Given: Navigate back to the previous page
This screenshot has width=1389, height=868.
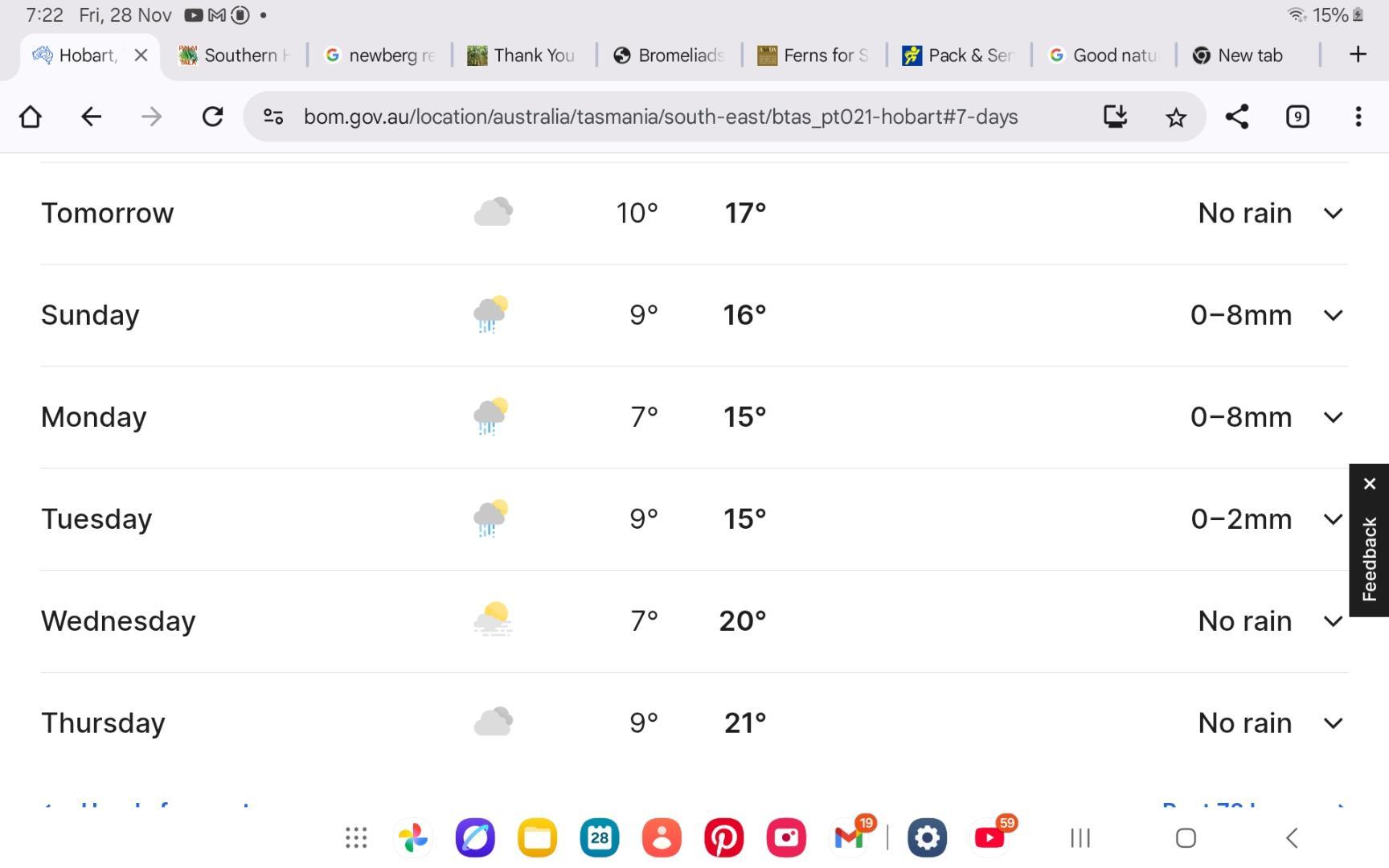Looking at the screenshot, I should pyautogui.click(x=91, y=117).
